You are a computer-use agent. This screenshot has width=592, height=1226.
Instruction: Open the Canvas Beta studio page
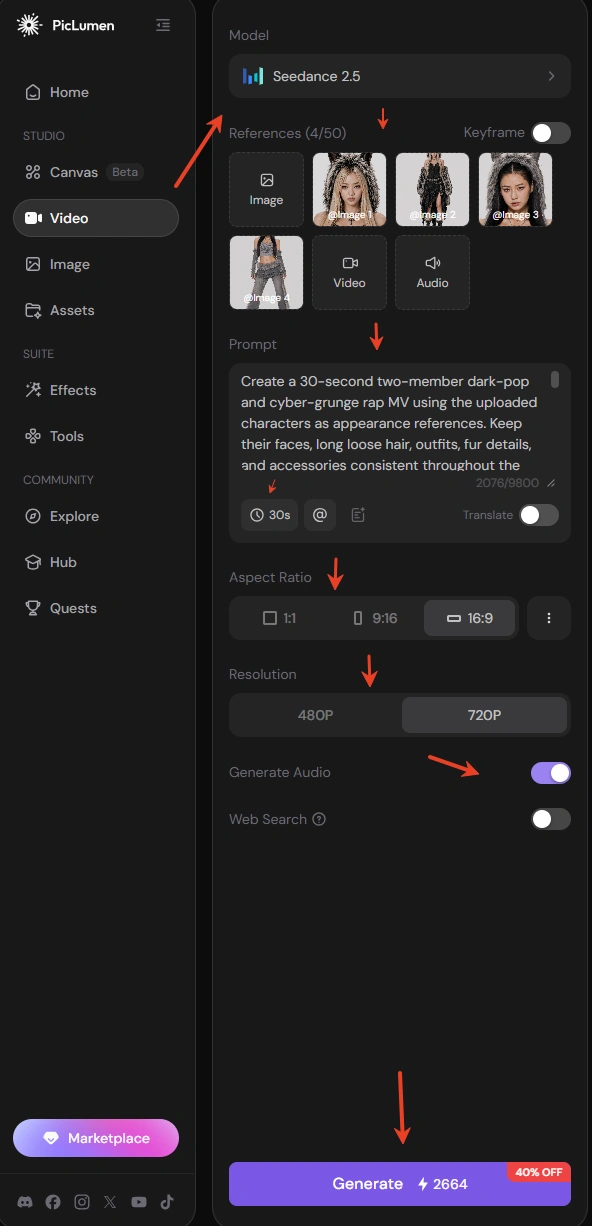(x=96, y=172)
